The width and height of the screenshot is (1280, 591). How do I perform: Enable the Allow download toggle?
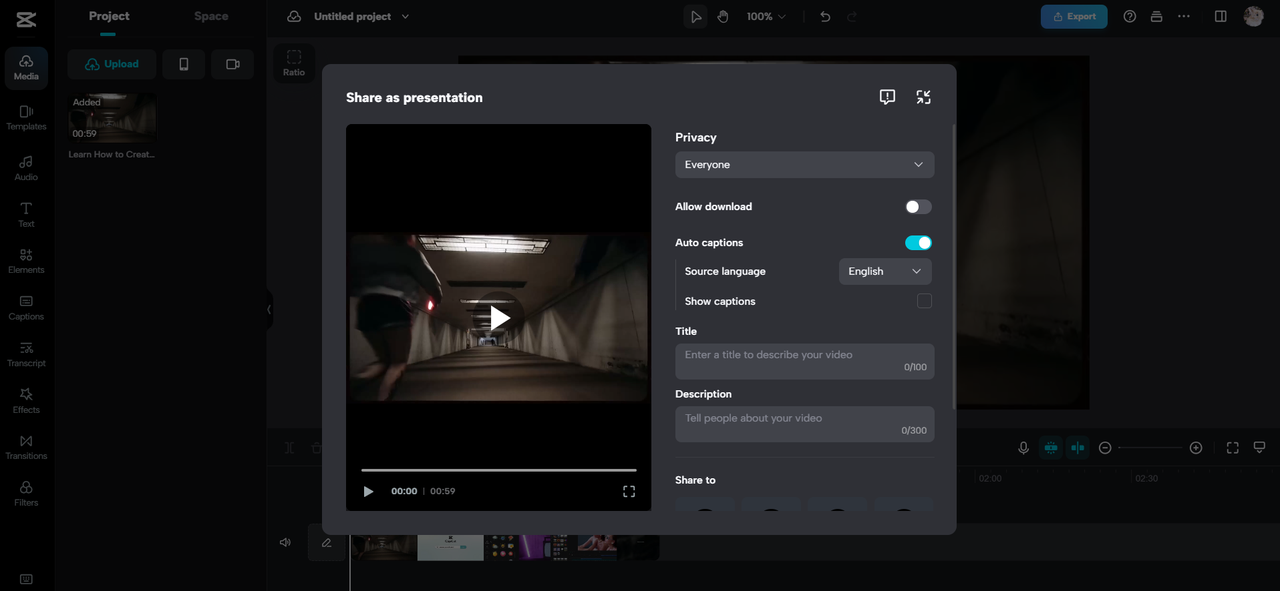point(918,207)
